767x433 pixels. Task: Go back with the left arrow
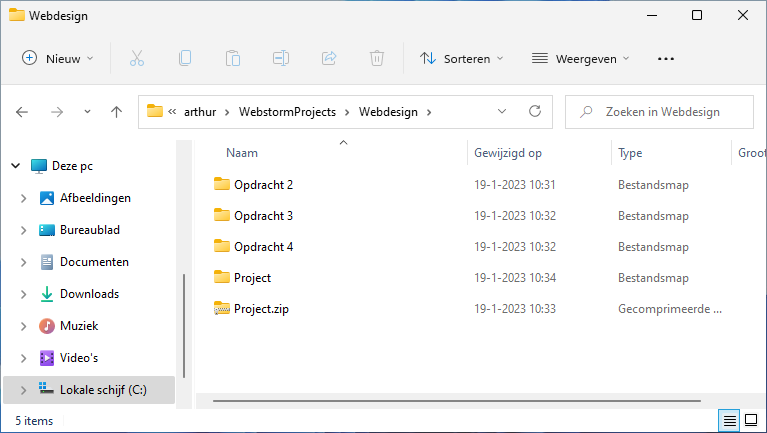(22, 112)
